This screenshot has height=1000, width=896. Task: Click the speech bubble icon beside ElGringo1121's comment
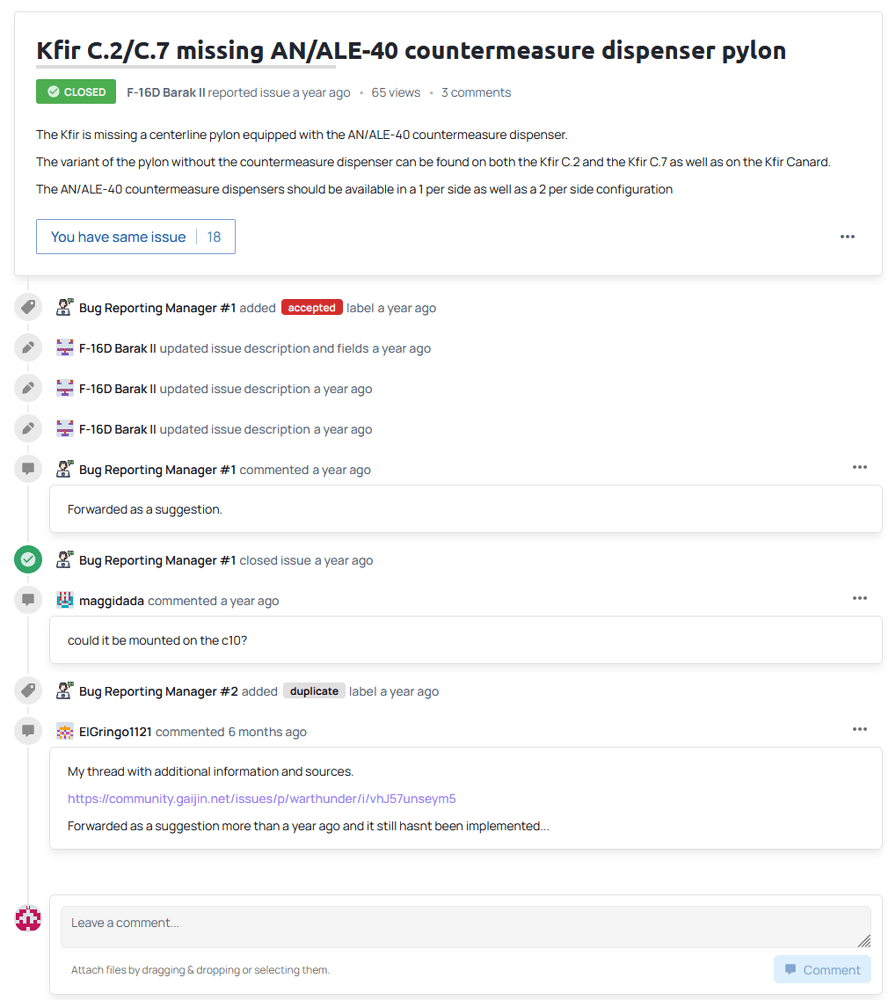pos(28,731)
